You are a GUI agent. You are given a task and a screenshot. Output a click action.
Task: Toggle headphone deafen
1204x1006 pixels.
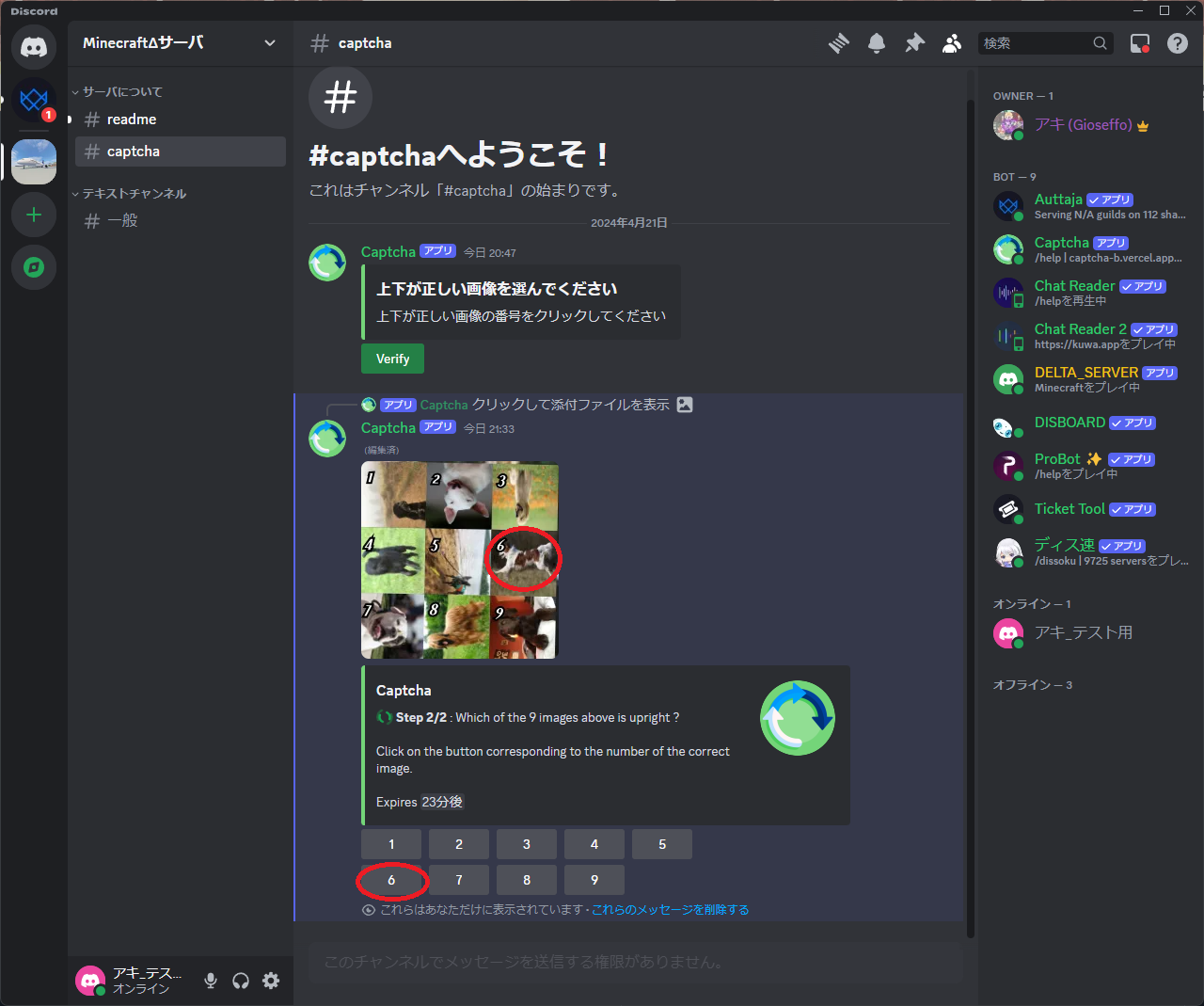click(241, 981)
